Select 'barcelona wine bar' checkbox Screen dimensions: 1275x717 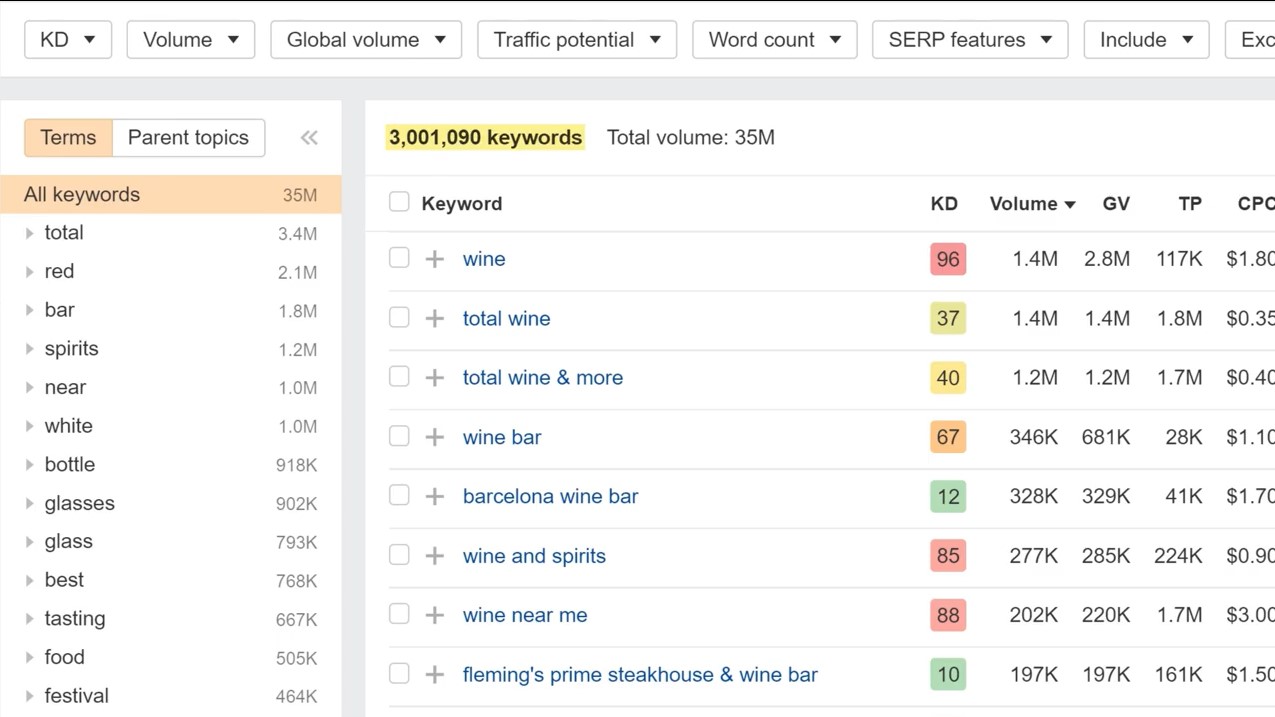399,495
